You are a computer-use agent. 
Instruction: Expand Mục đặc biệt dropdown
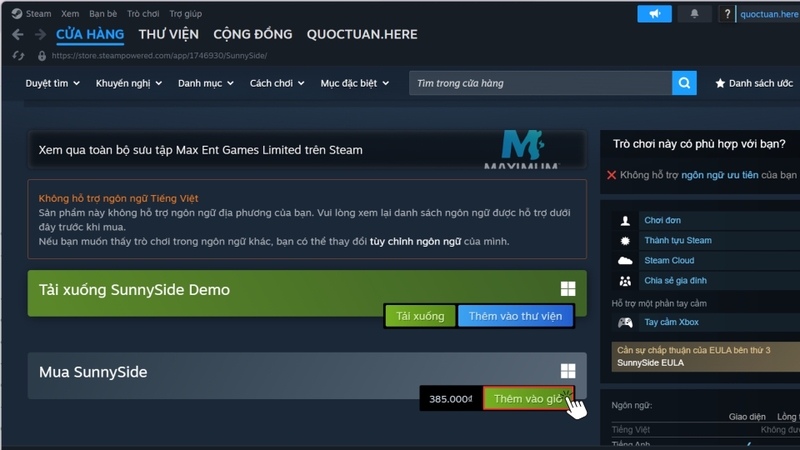point(355,83)
